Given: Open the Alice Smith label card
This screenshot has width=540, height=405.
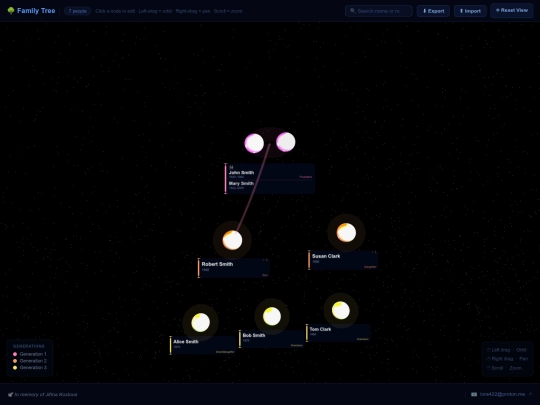Looking at the screenshot, I should [203, 345].
